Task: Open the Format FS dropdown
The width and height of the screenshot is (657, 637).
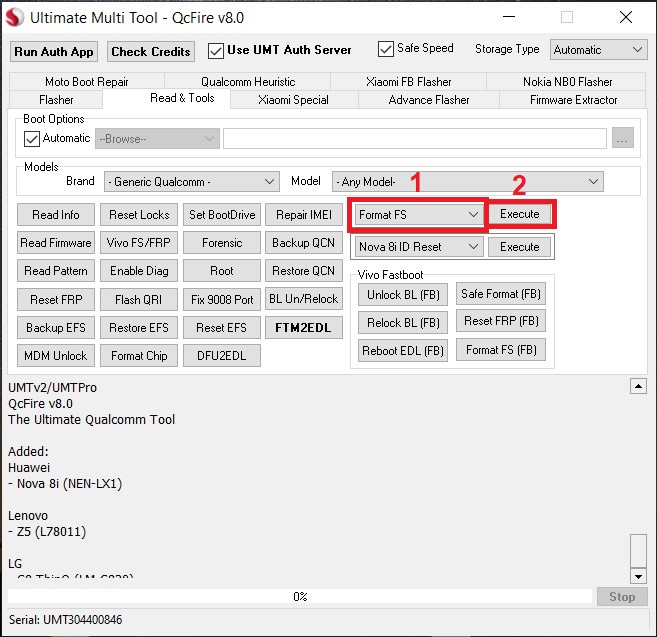Action: [419, 215]
